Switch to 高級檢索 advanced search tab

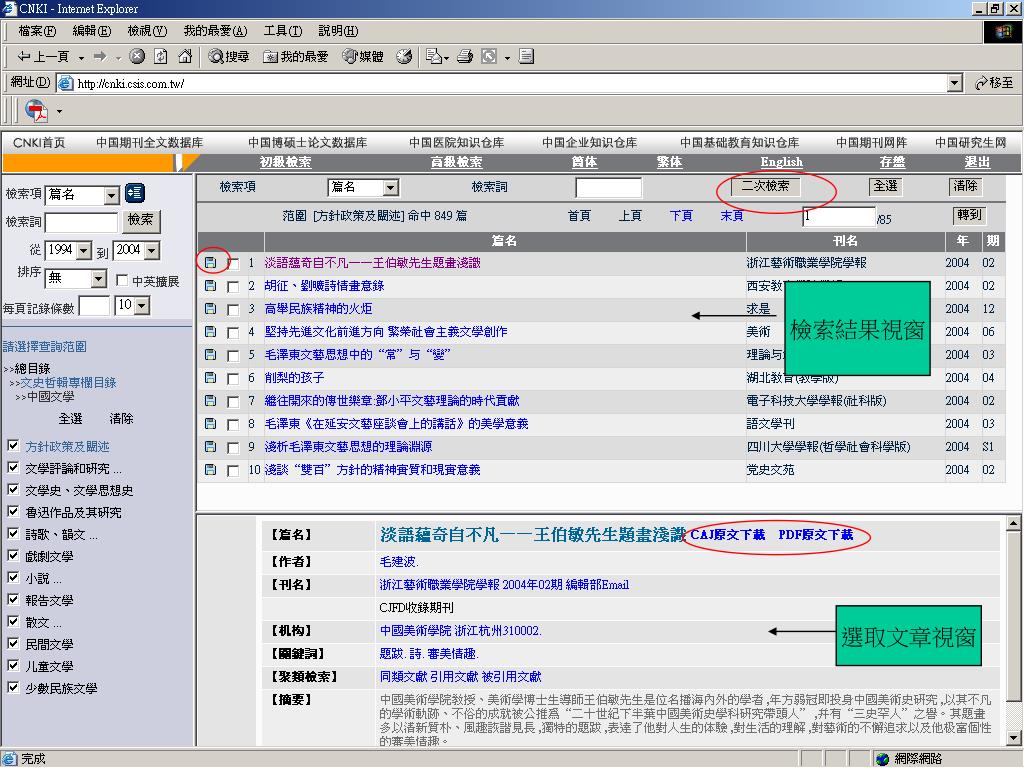456,162
